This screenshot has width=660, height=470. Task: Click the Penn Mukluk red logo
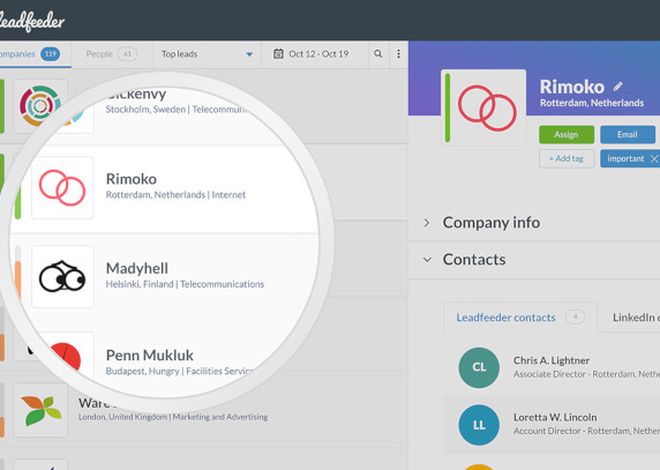click(65, 357)
